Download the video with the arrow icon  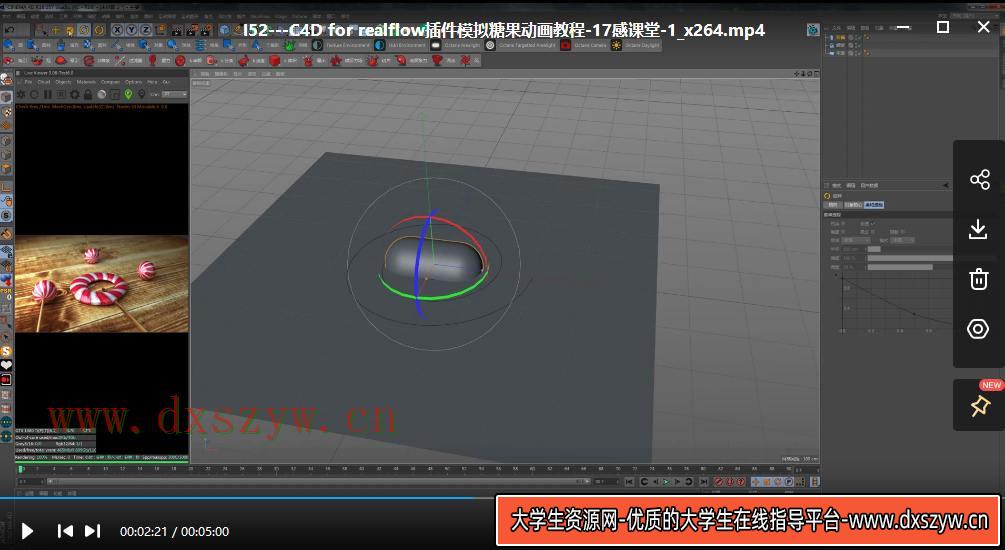pyautogui.click(x=978, y=229)
